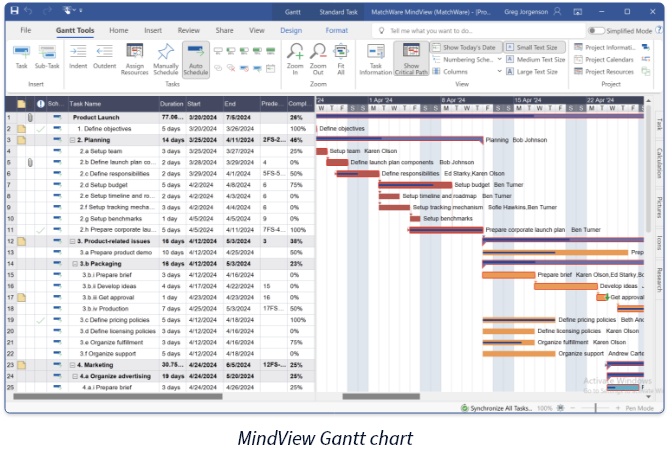Collapse 4.a Organize advertising group
Image resolution: width=669 pixels, height=453 pixels.
(75, 376)
